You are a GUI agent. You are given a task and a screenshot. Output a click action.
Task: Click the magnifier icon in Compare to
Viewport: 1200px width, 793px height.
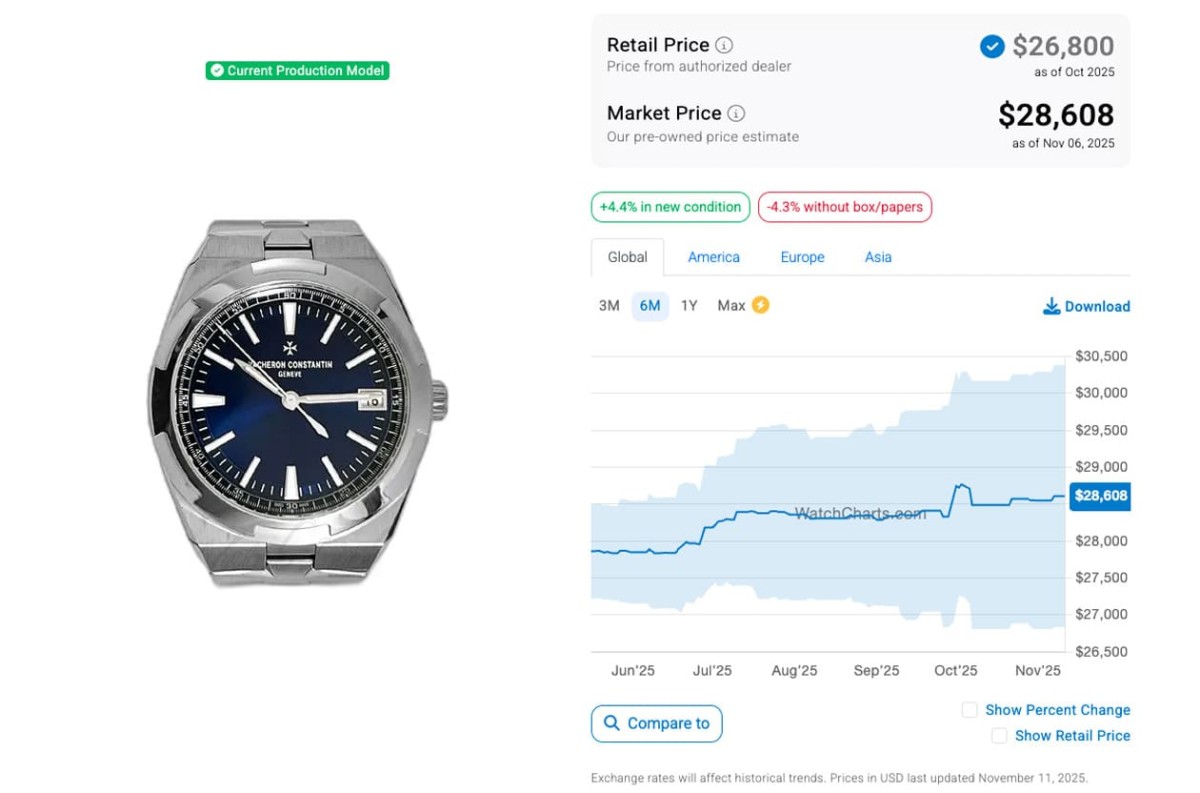(611, 723)
